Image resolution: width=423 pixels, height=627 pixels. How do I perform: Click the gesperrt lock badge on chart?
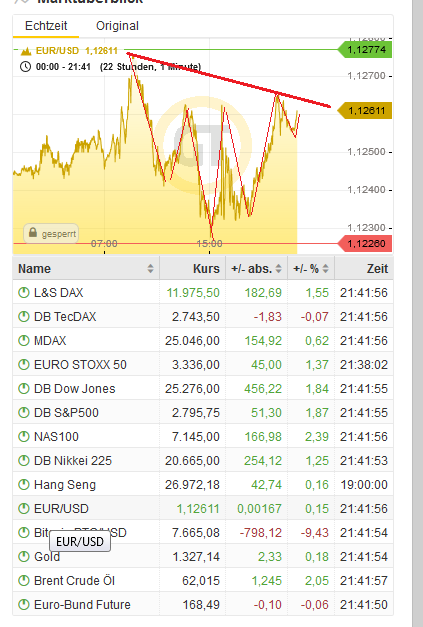pyautogui.click(x=51, y=234)
